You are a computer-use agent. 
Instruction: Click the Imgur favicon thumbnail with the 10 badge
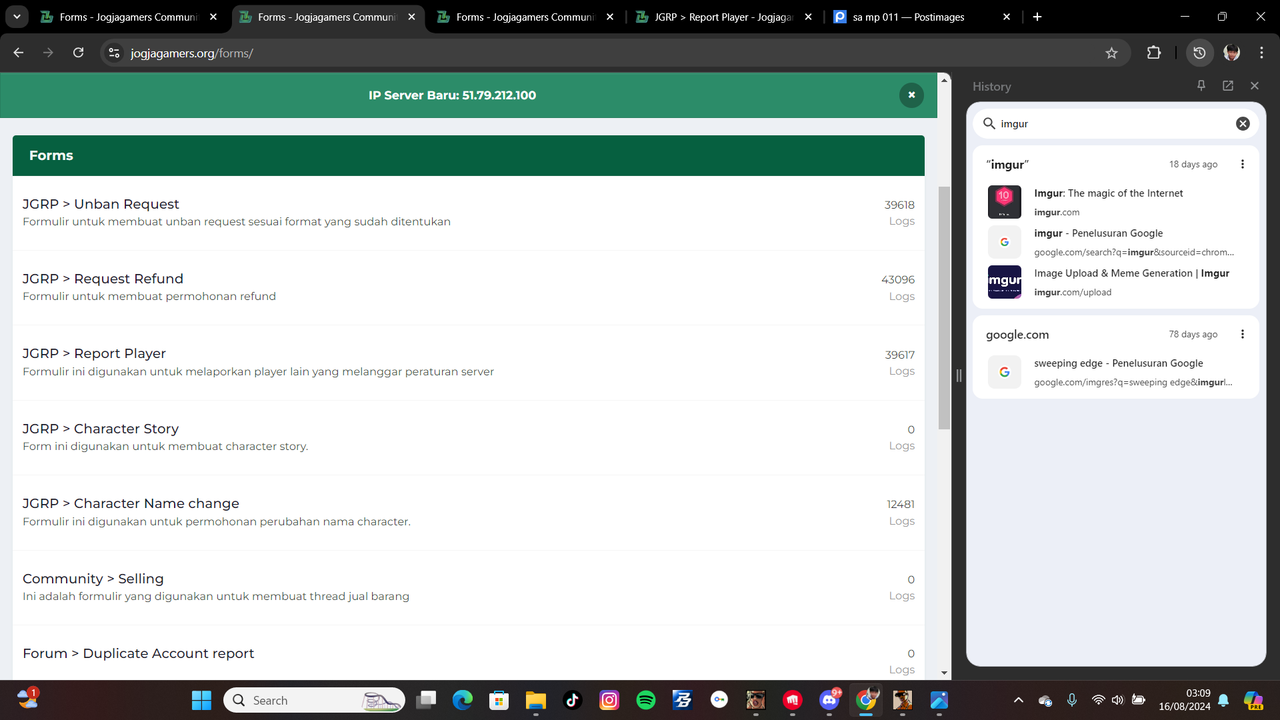[1004, 202]
